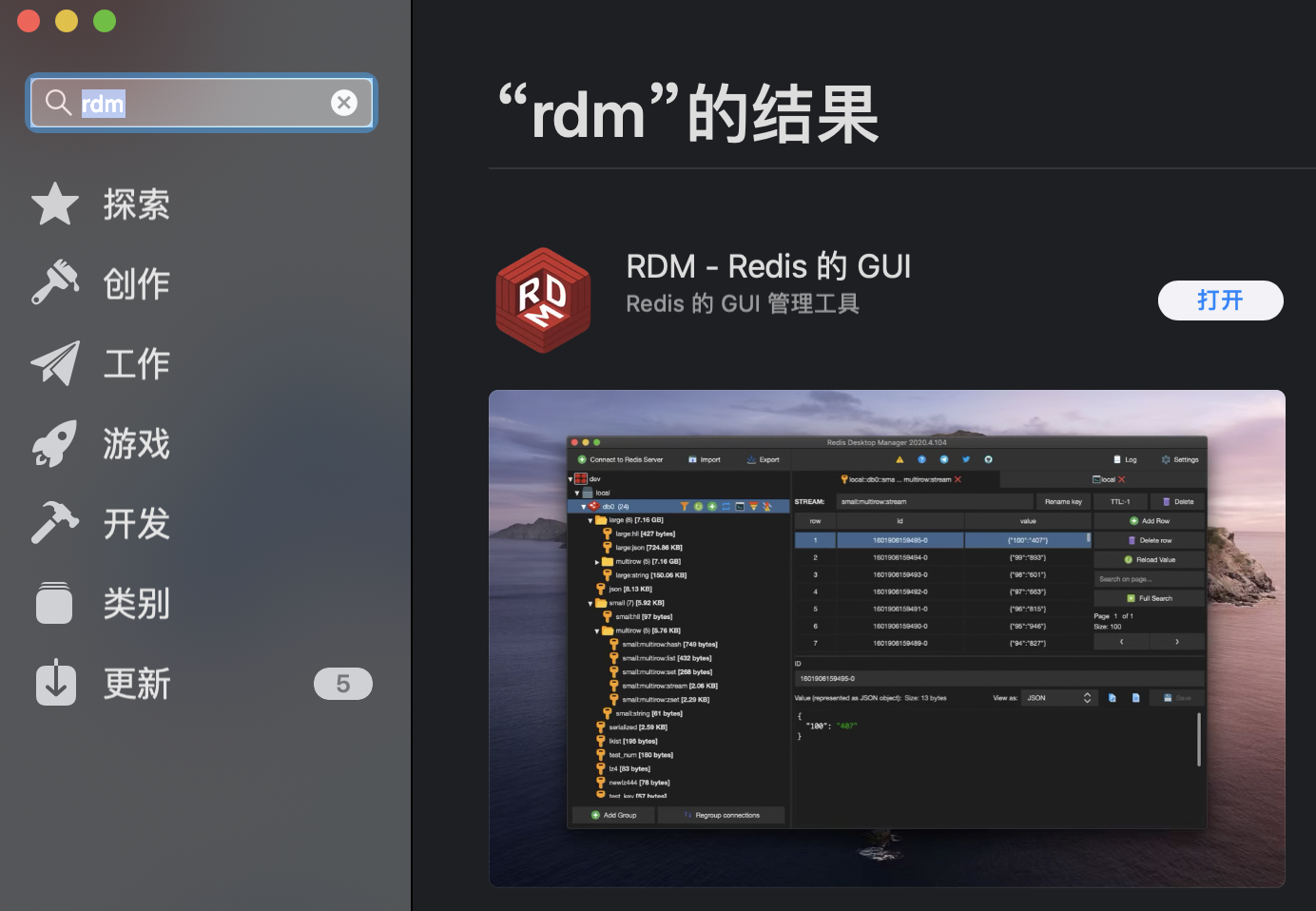Click the green window zoom button
The width and height of the screenshot is (1316, 911).
[105, 21]
